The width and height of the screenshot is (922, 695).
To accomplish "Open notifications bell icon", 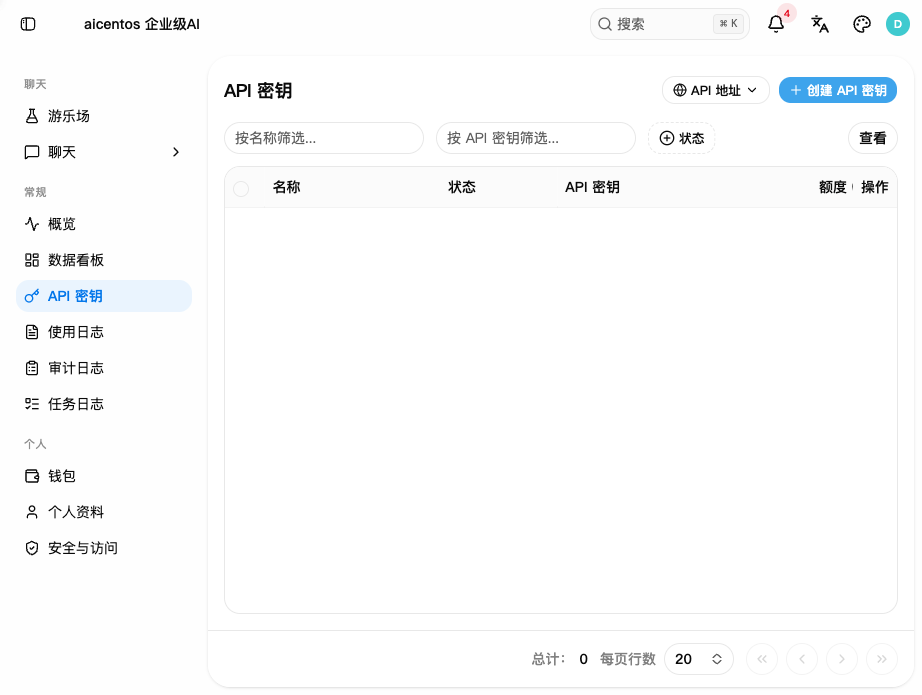I will pos(776,24).
